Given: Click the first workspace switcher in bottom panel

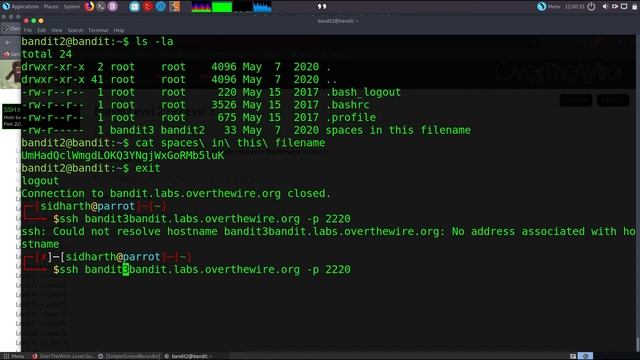Looking at the screenshot, I should [573, 356].
